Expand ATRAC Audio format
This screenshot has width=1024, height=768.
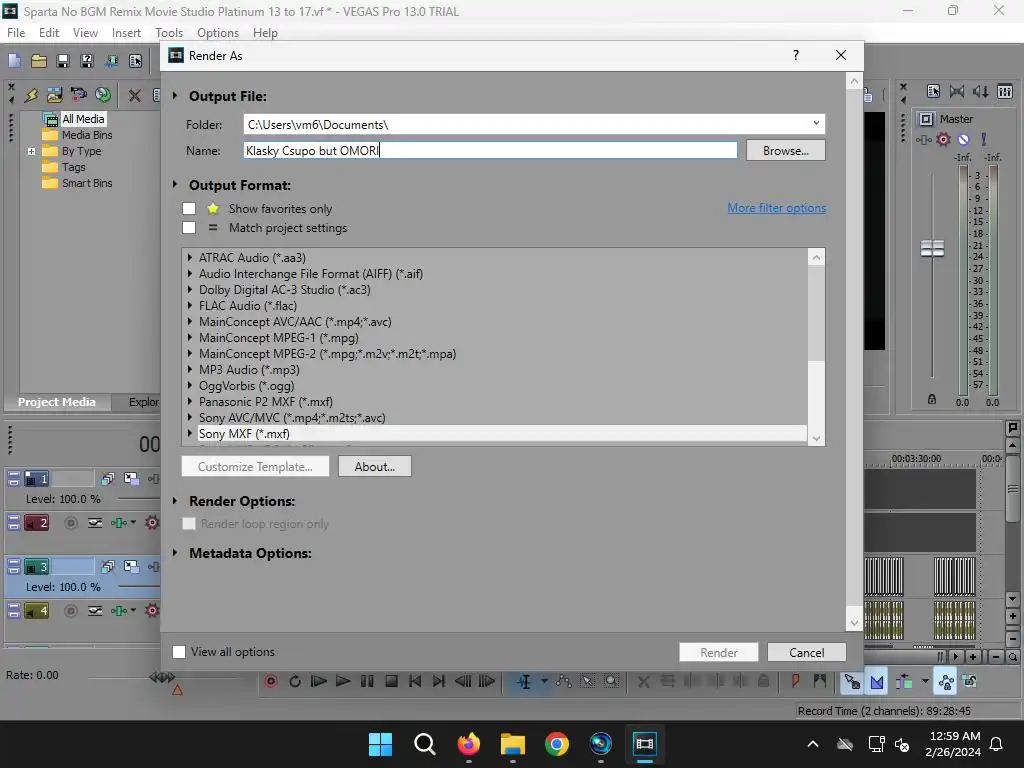pos(190,257)
